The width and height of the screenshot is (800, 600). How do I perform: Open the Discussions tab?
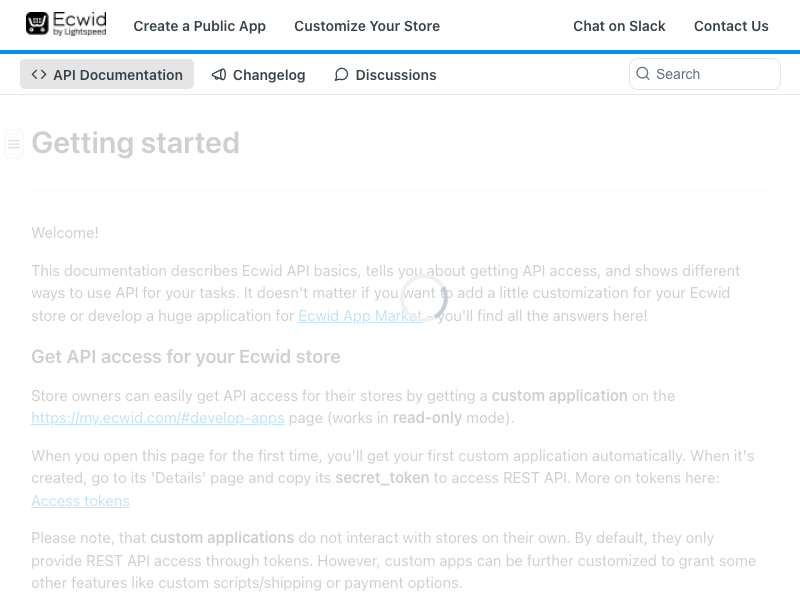[x=385, y=74]
